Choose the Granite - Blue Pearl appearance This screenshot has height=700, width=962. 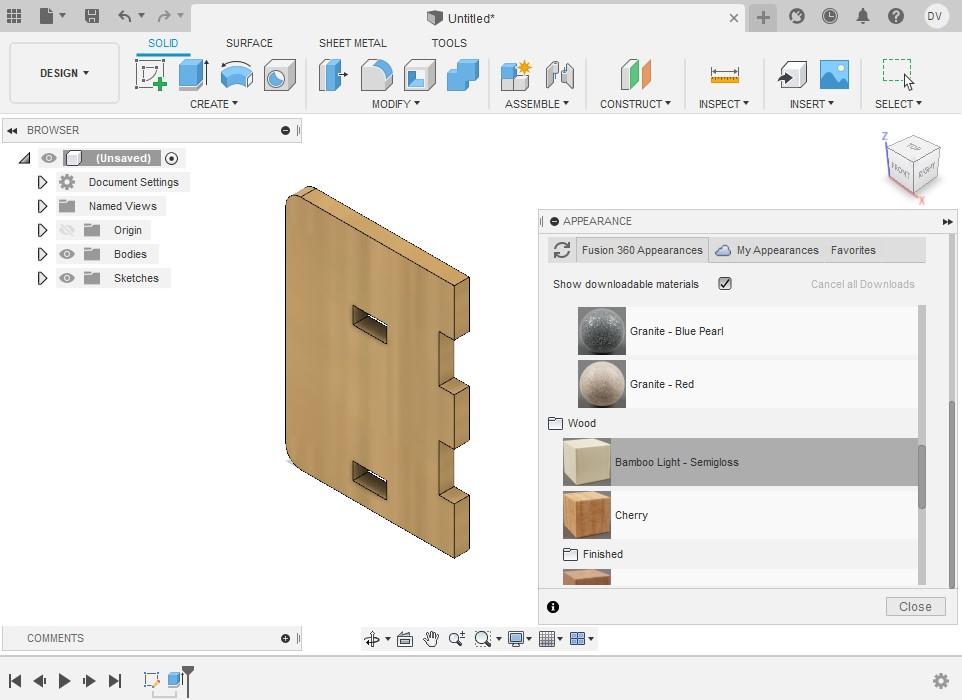click(747, 331)
